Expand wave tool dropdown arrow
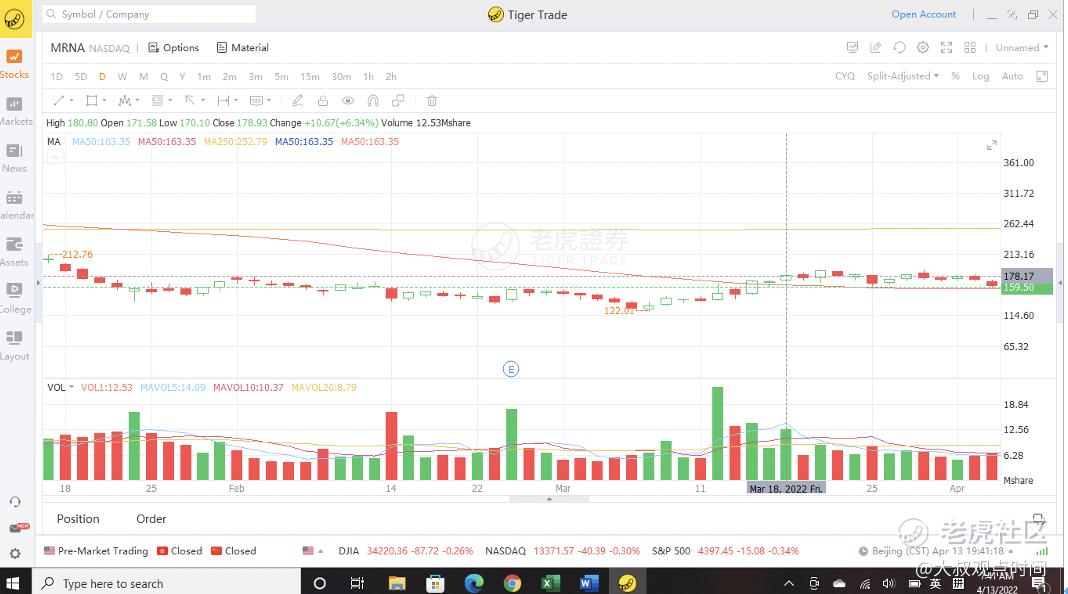Viewport: 1068px width, 594px height. click(x=137, y=101)
